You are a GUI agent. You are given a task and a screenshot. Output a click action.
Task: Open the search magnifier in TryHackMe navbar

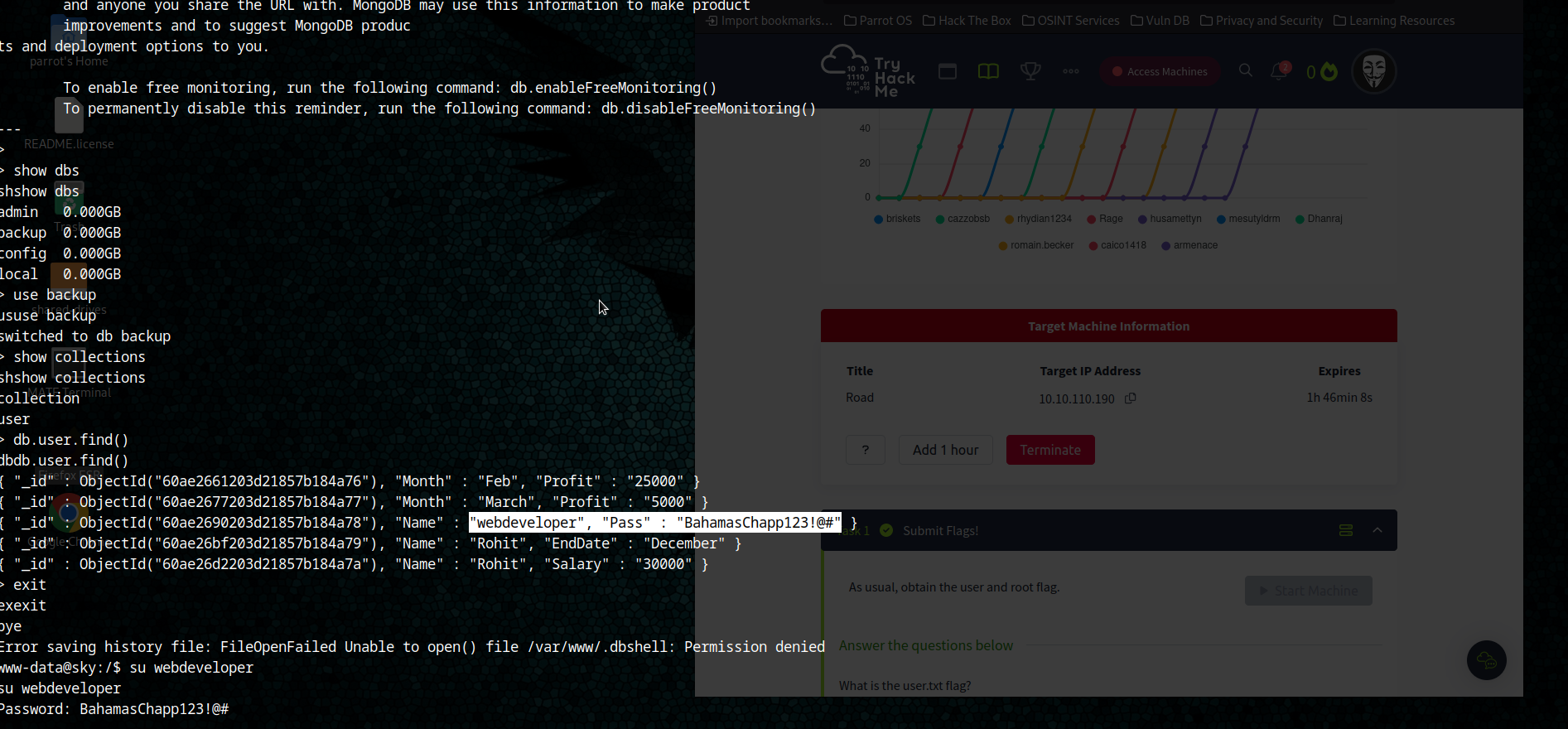click(x=1245, y=70)
